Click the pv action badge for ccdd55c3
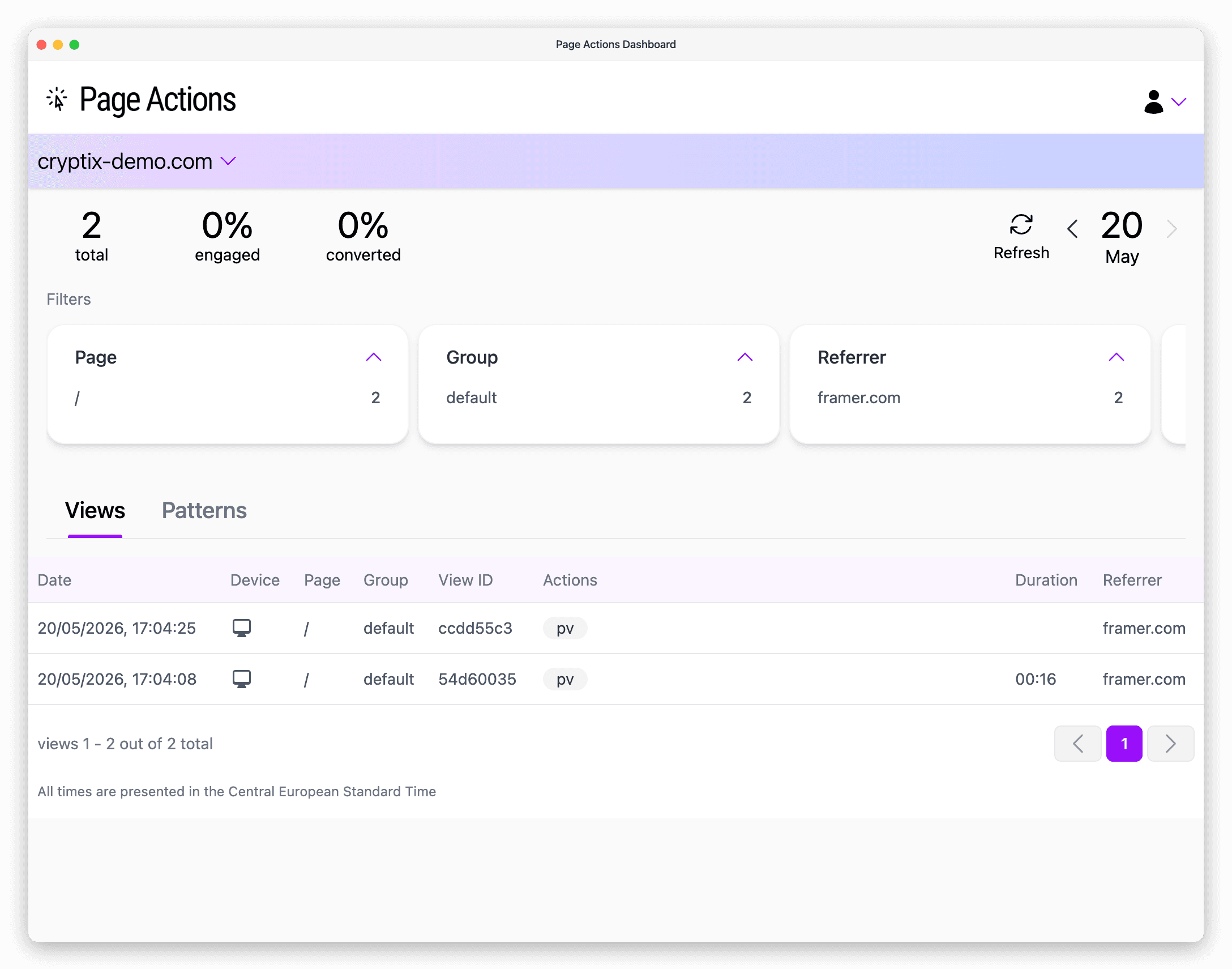Viewport: 1232px width, 969px height. tap(565, 628)
